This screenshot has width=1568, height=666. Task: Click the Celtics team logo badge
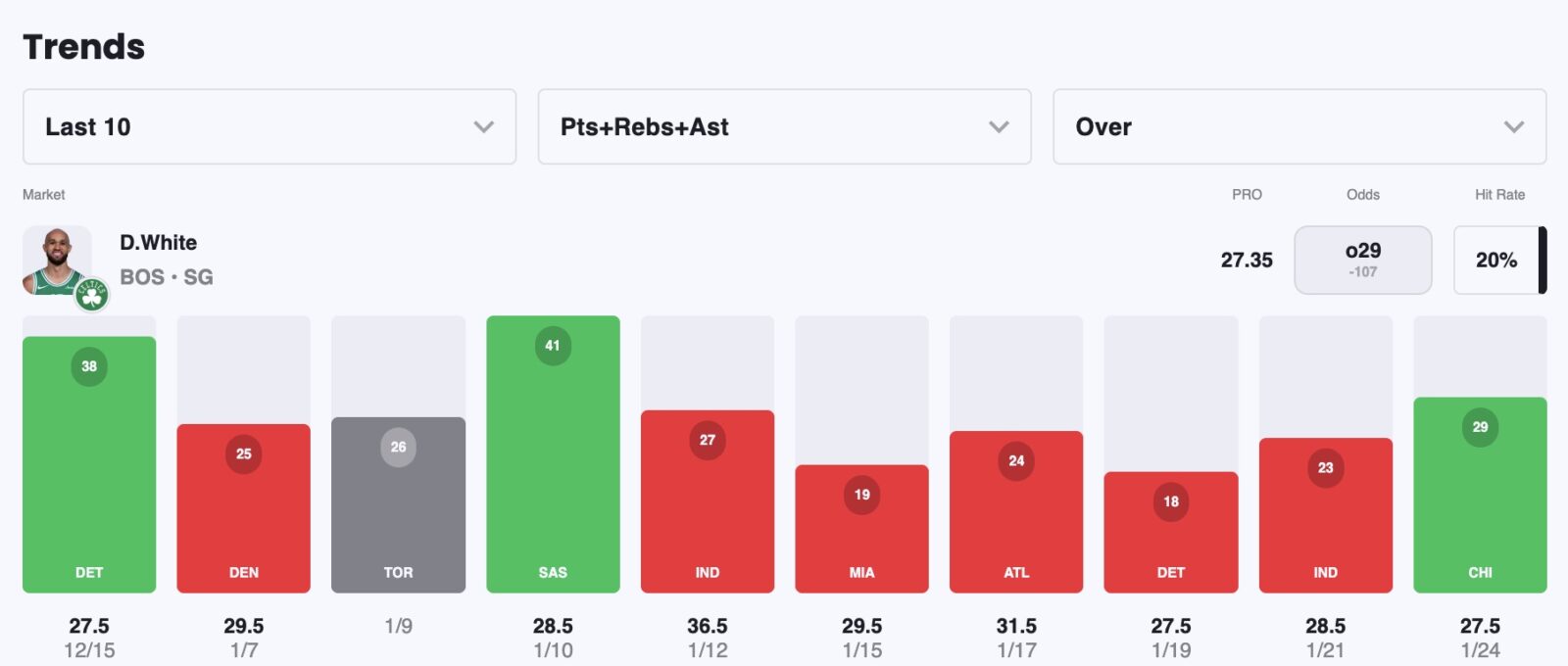(x=92, y=294)
